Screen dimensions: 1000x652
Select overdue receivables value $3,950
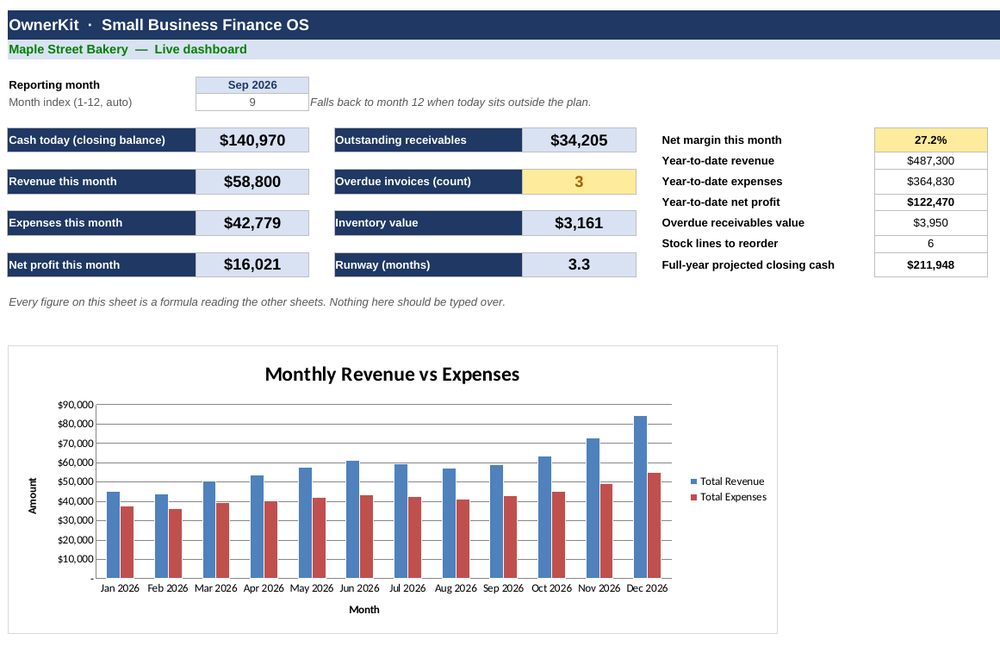[930, 223]
